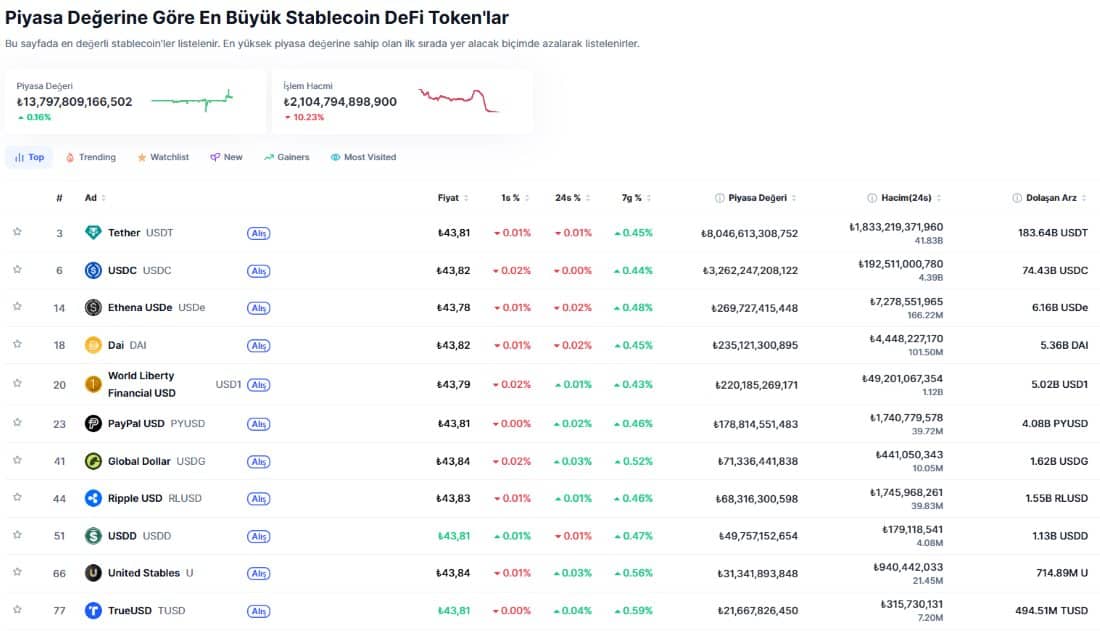Toggle watchlist star for PayPal USD
1100x631 pixels.
(18, 423)
